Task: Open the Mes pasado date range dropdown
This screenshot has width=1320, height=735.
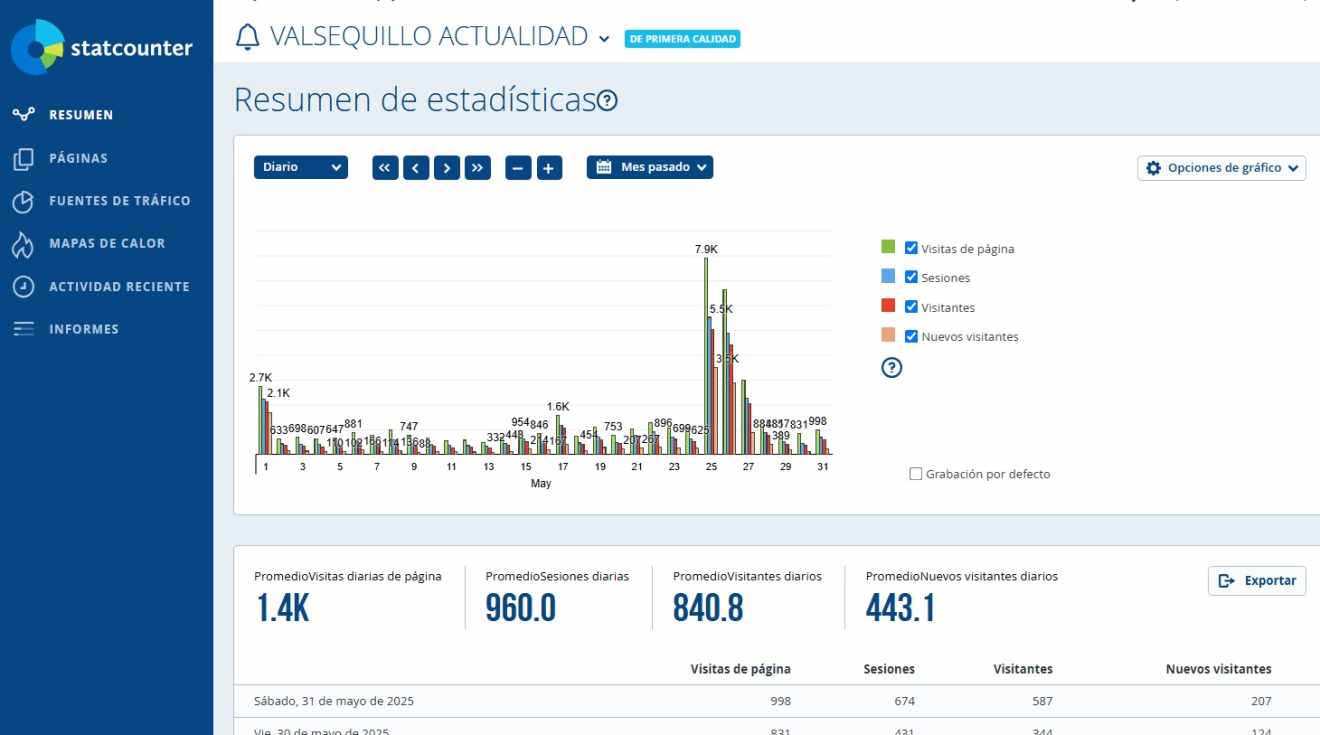Action: pyautogui.click(x=650, y=167)
